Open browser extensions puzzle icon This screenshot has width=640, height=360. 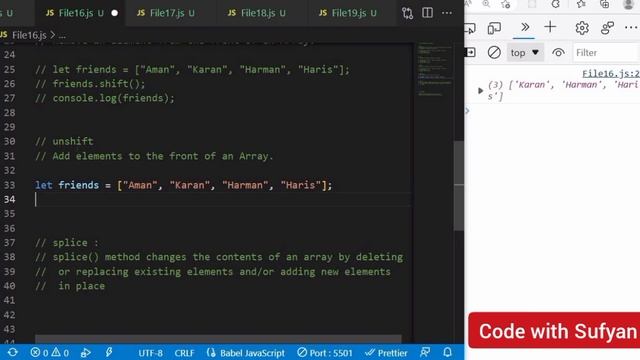pos(556,4)
